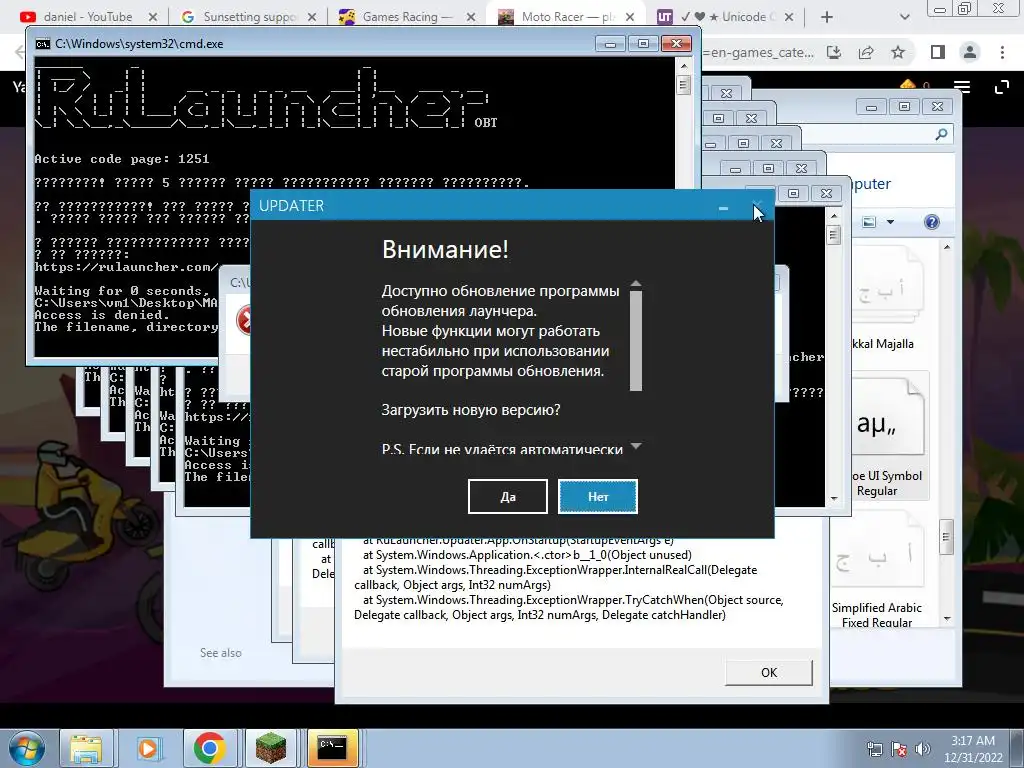Open Windows Explorer from taskbar
The image size is (1024, 768).
(x=86, y=748)
